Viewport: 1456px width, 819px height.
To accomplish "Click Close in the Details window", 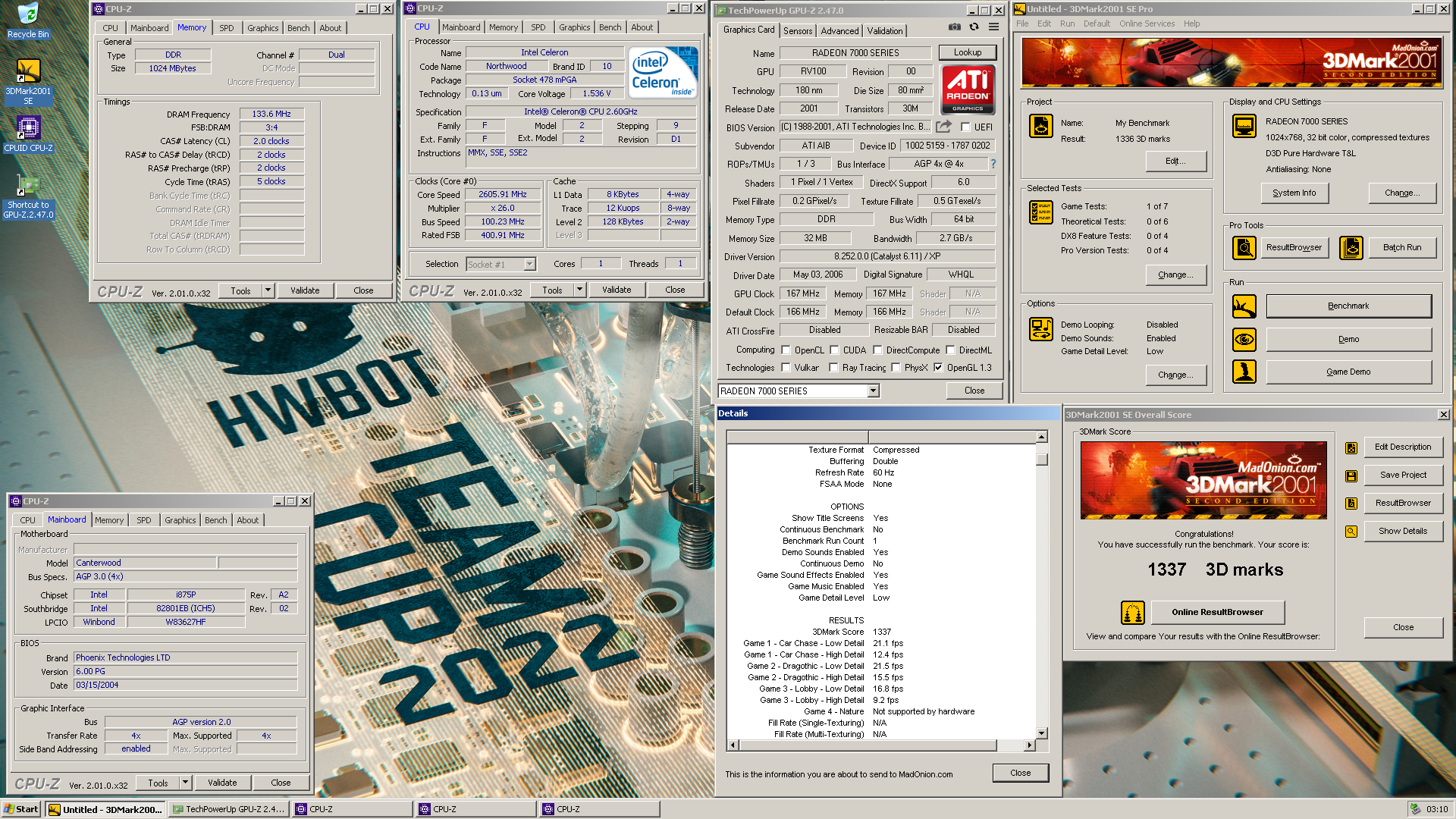I will tap(1020, 773).
